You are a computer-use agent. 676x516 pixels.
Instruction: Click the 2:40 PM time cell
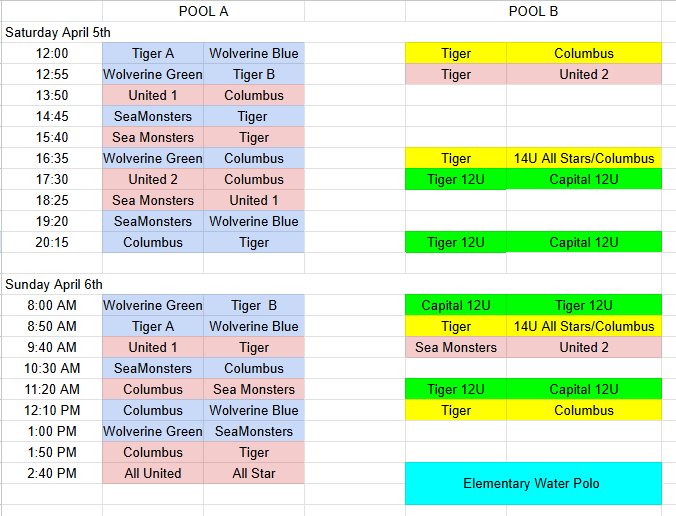point(51,473)
